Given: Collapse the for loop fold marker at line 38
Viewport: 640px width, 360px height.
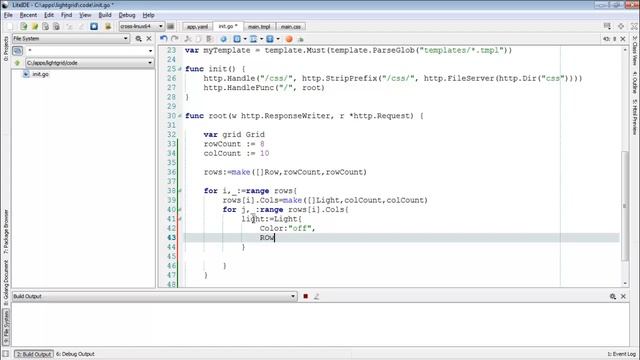Looking at the screenshot, I should 180,191.
